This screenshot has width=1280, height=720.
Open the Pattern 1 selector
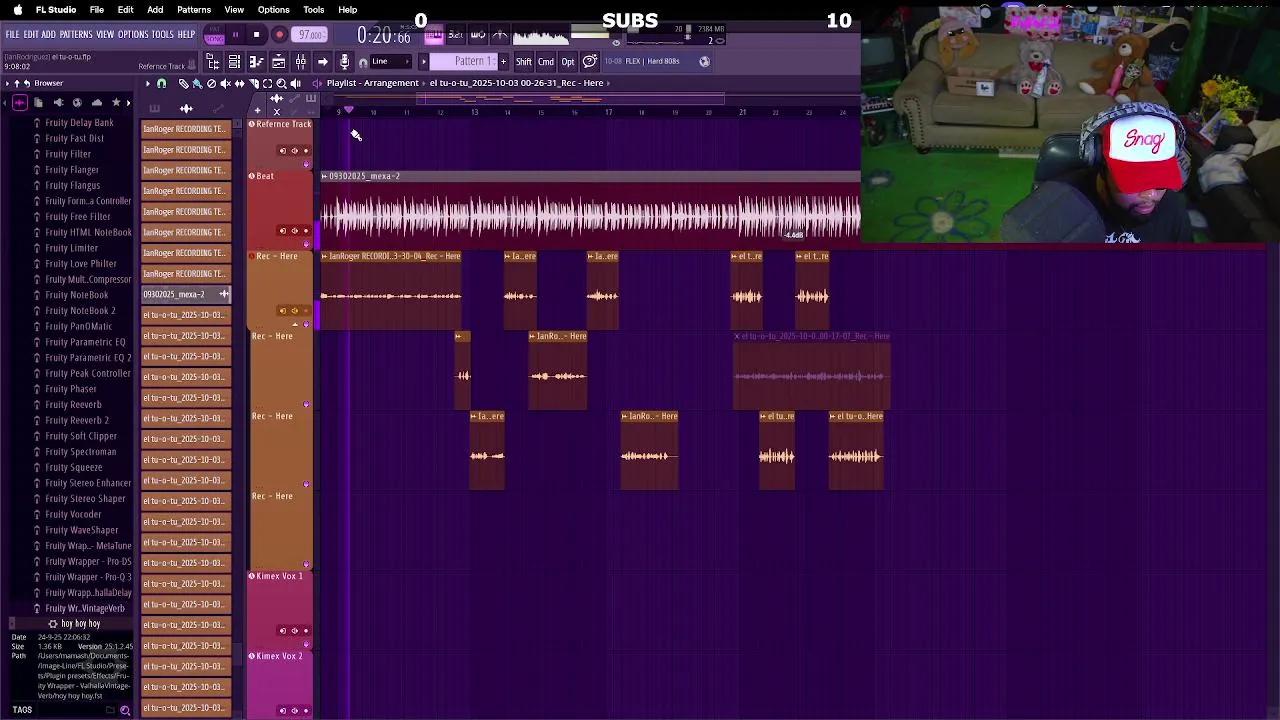pyautogui.click(x=464, y=61)
